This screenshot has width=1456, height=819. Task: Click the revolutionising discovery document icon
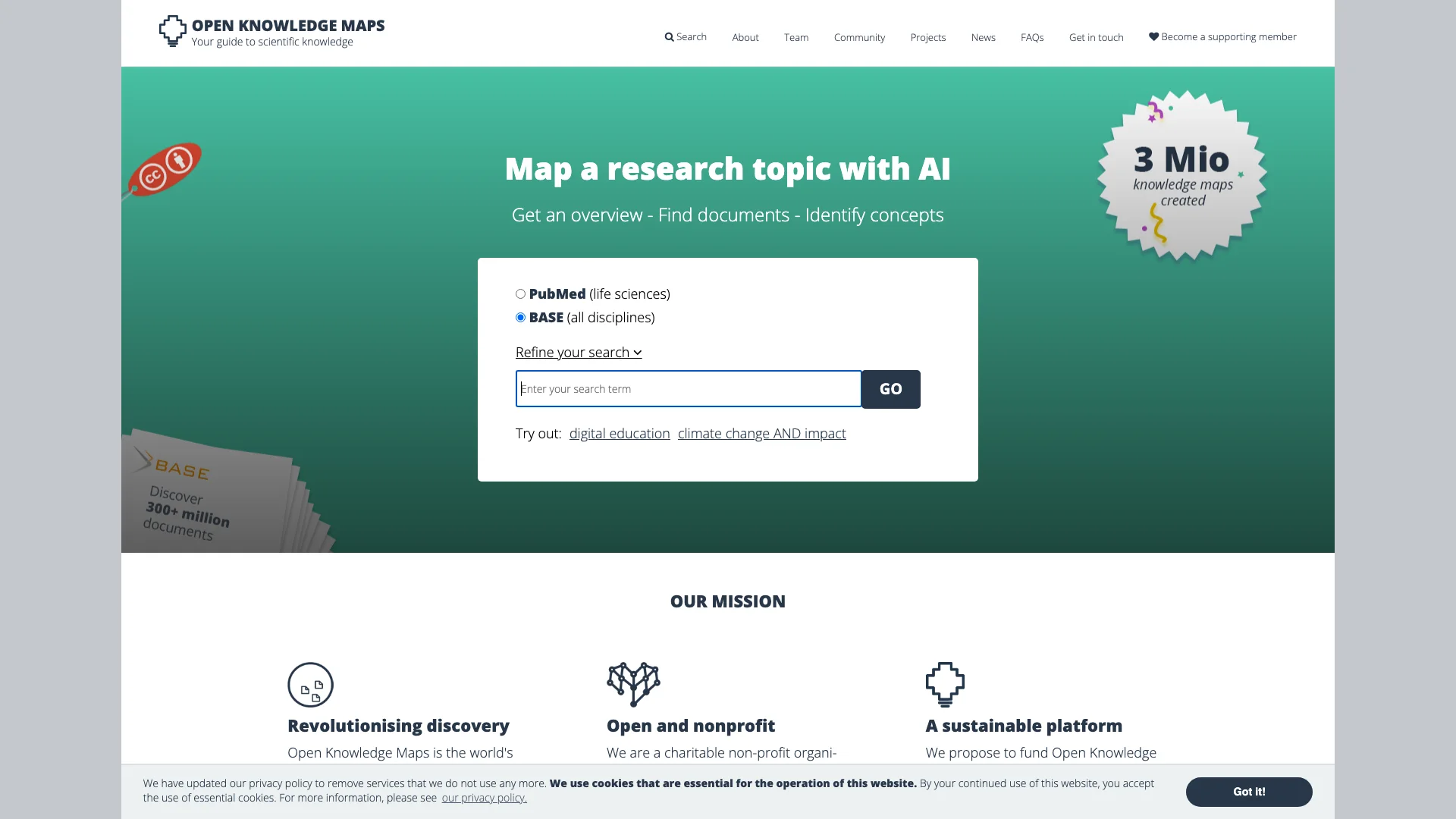point(310,684)
